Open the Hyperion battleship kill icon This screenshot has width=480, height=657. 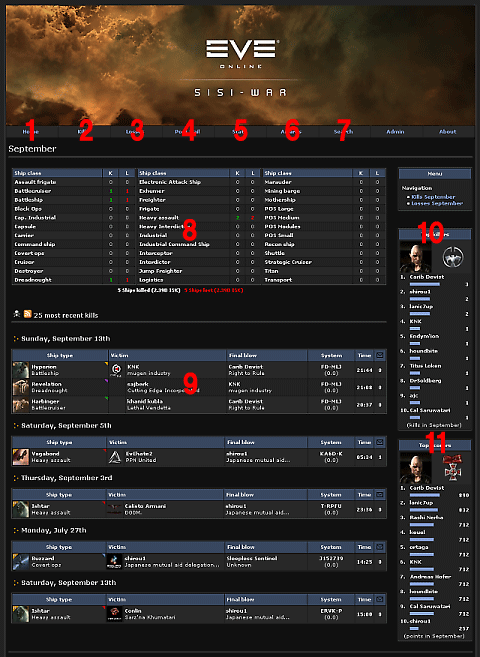click(21, 370)
